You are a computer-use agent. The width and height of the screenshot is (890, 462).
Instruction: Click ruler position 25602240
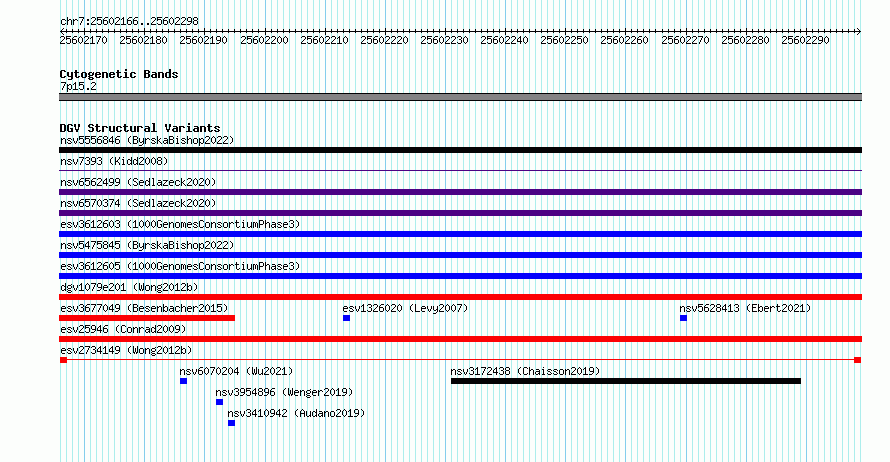(x=505, y=40)
